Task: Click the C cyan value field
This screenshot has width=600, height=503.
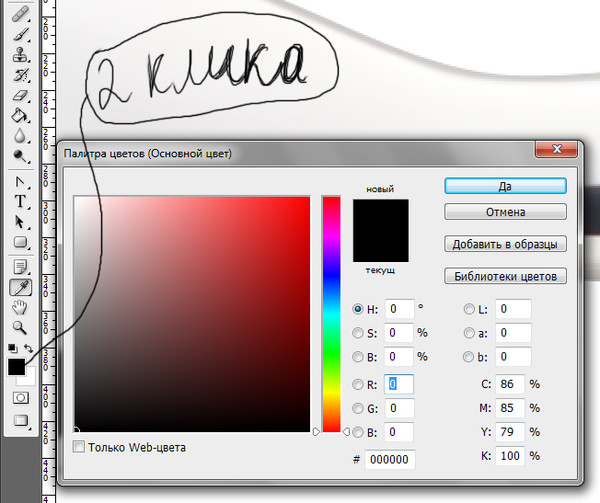Action: pyautogui.click(x=510, y=384)
